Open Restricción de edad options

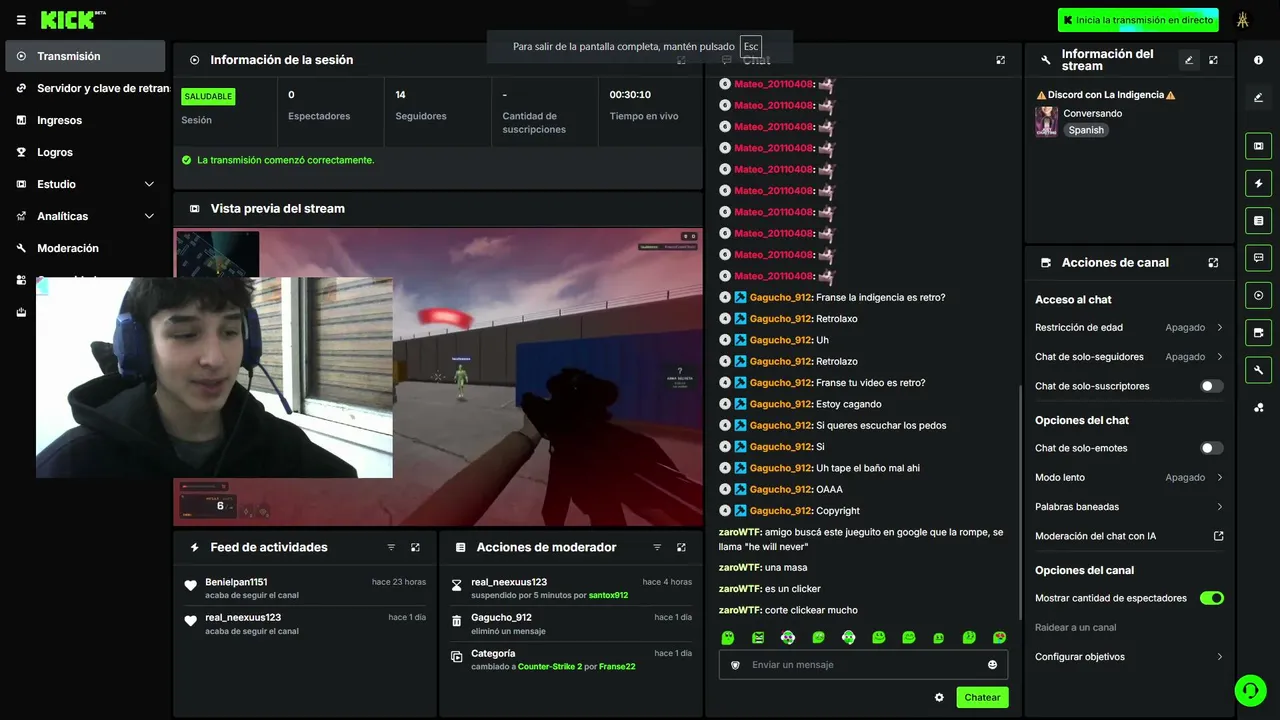pyautogui.click(x=1129, y=327)
